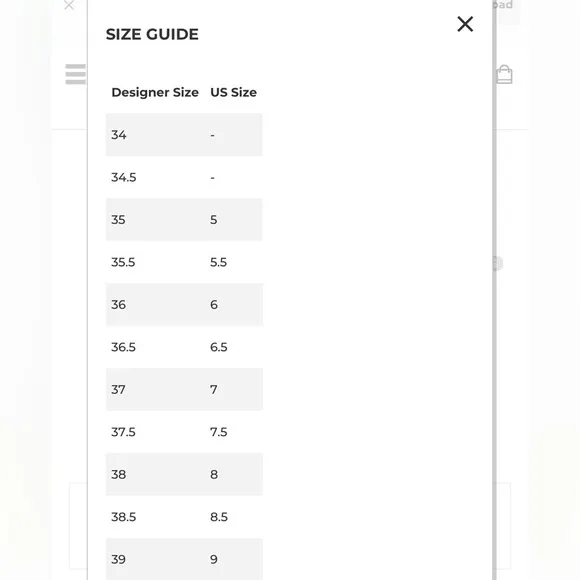
Task: Click the SIZE GUIDE heading
Action: (152, 34)
